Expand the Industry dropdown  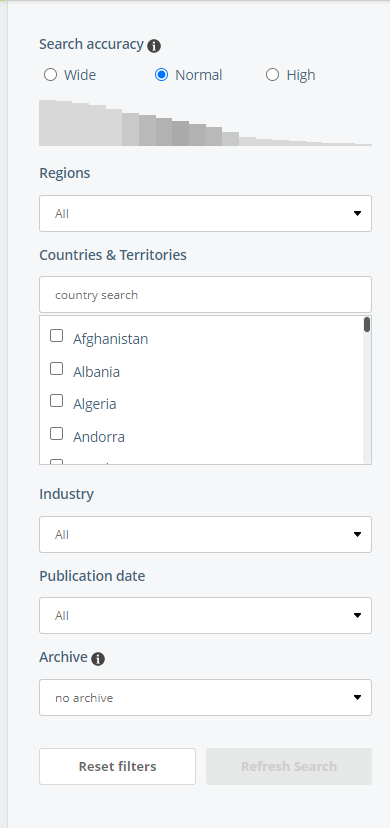pos(205,534)
